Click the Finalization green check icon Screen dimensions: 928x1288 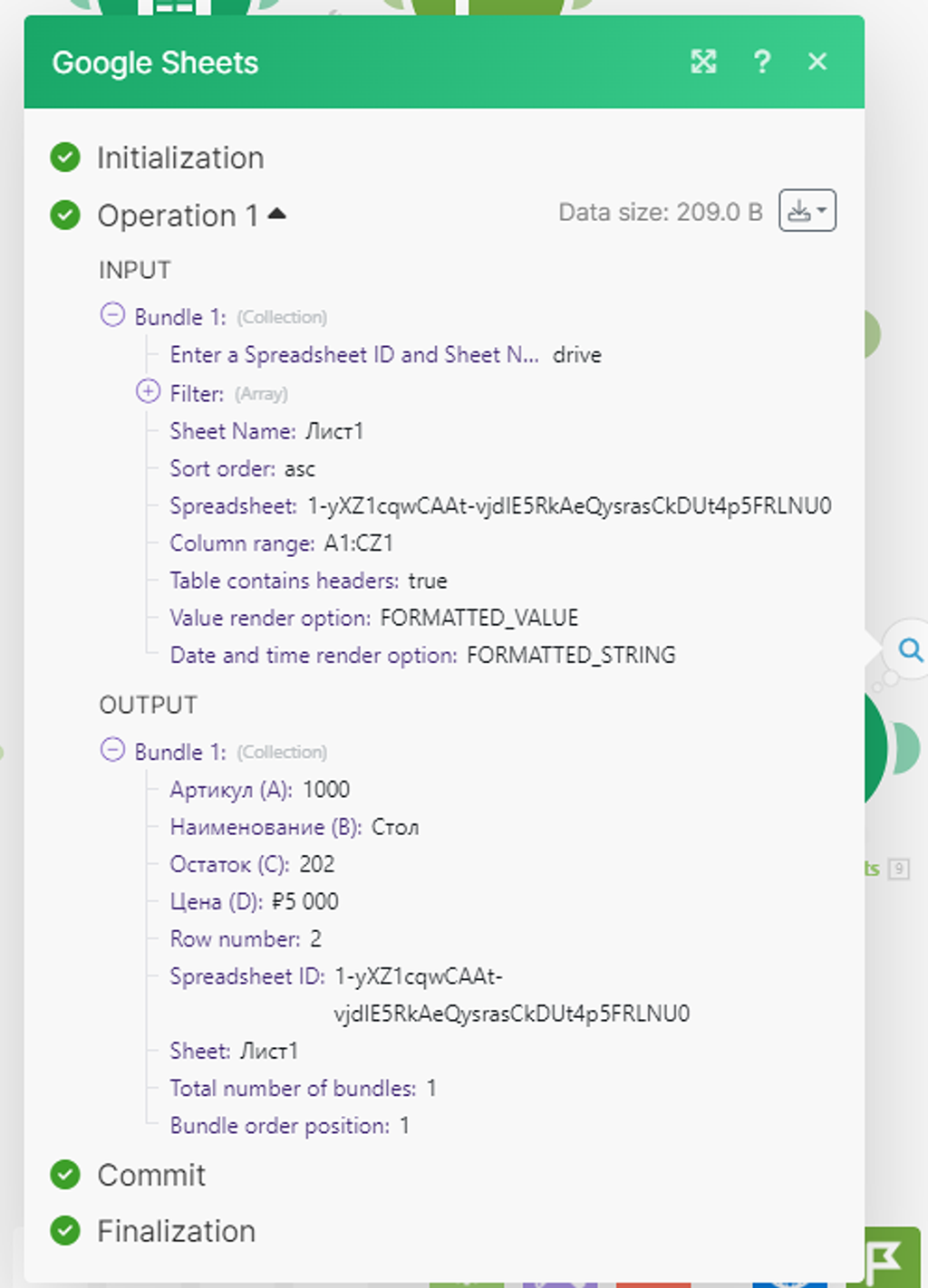point(65,1231)
